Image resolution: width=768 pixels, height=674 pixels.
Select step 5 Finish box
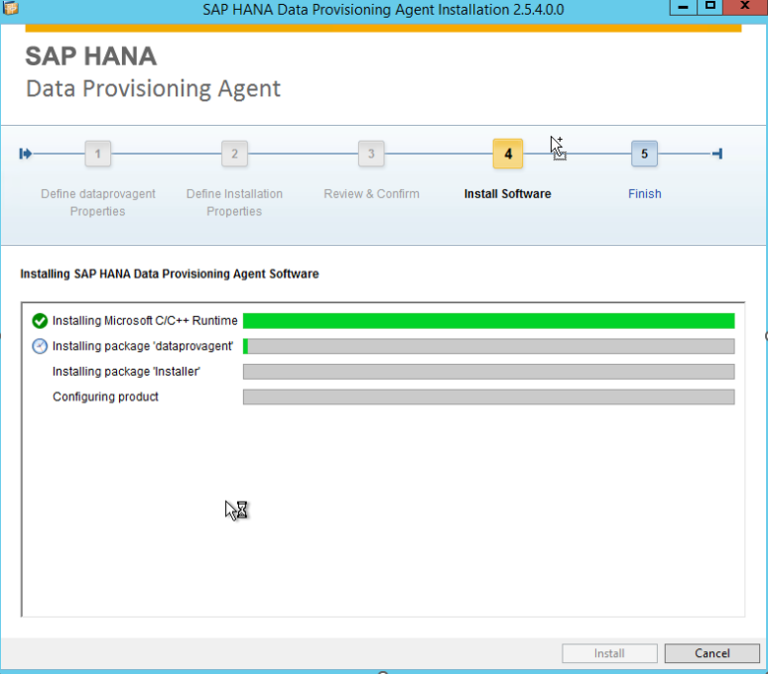click(645, 154)
